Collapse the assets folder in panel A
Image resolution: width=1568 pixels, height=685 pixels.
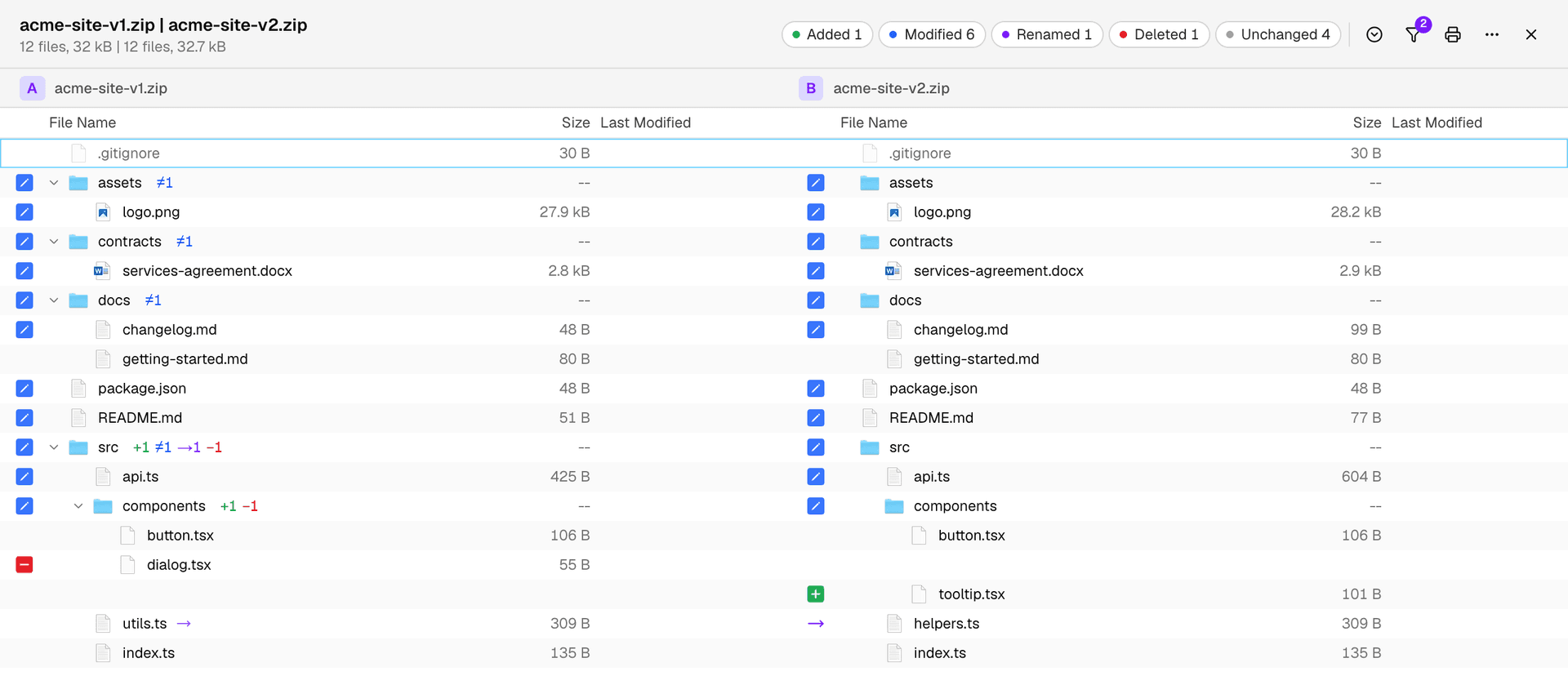[x=54, y=182]
